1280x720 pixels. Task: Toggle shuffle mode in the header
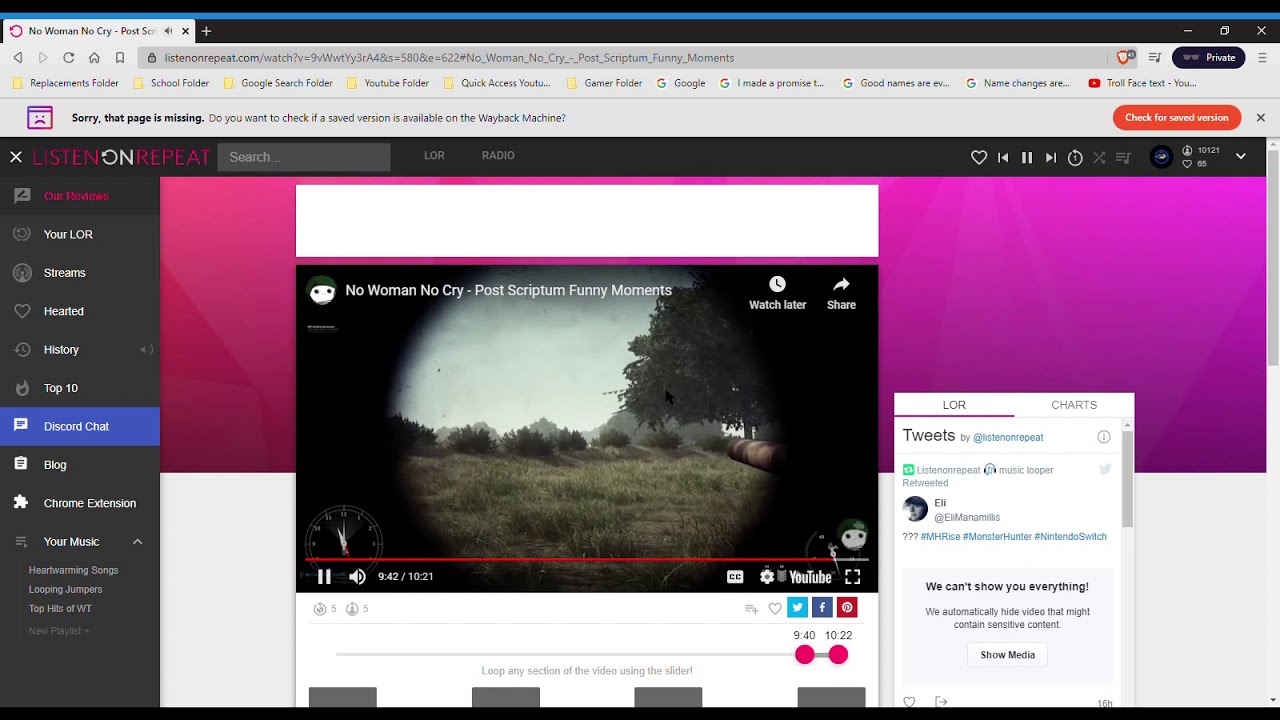point(1099,157)
